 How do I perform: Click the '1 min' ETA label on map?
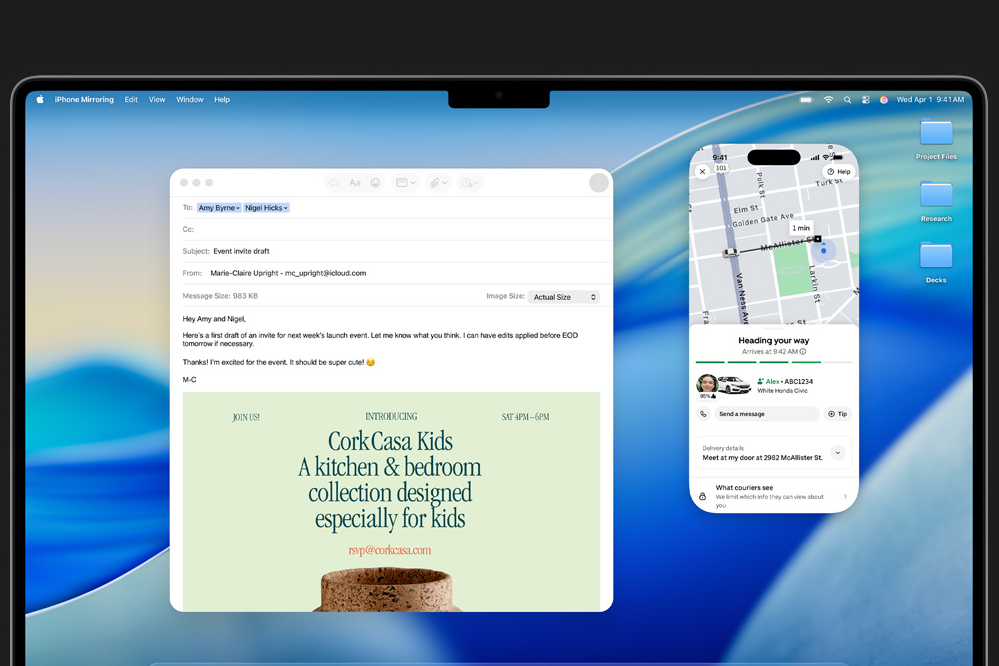point(801,228)
